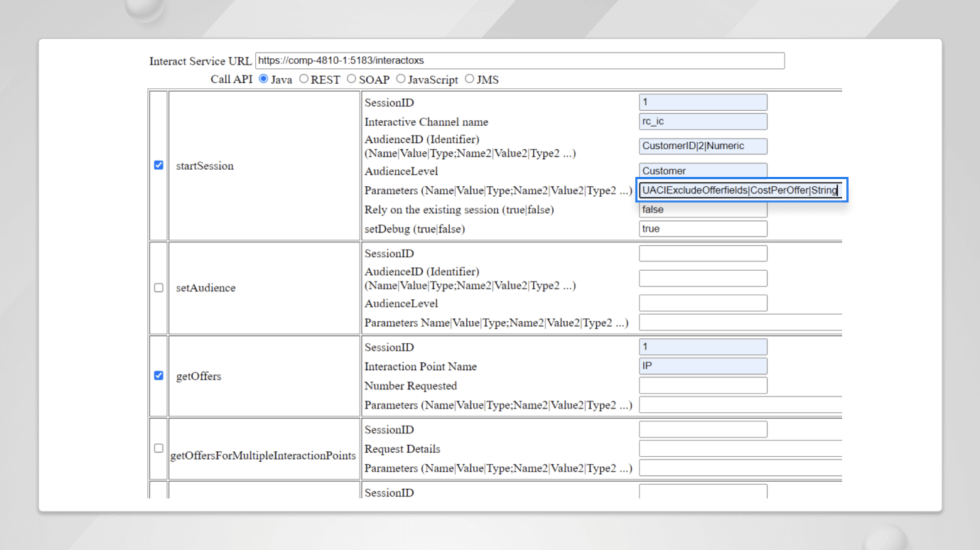Select the REST Call API option
Image resolution: width=980 pixels, height=550 pixels.
(x=304, y=79)
